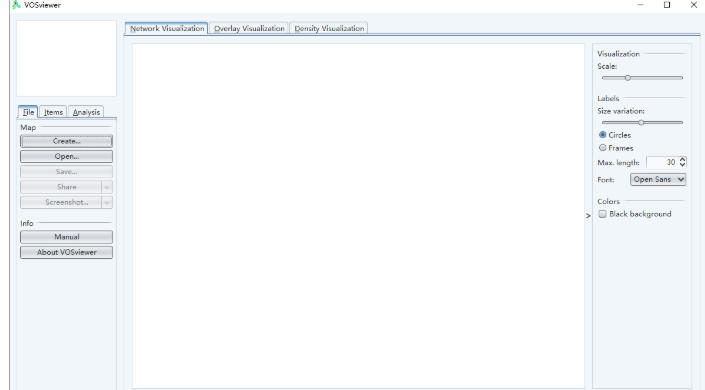This screenshot has width=705, height=390.
Task: Click About VOSviewer button
Action: tap(67, 252)
